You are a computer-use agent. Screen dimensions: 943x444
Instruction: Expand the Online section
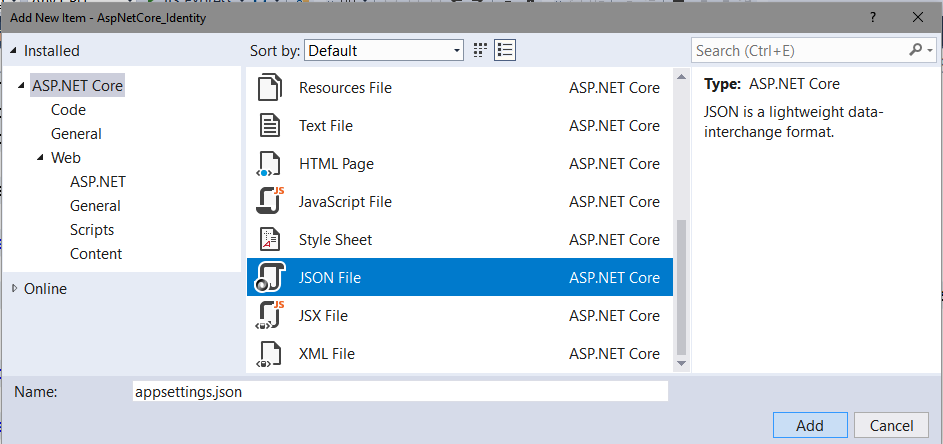pos(14,289)
